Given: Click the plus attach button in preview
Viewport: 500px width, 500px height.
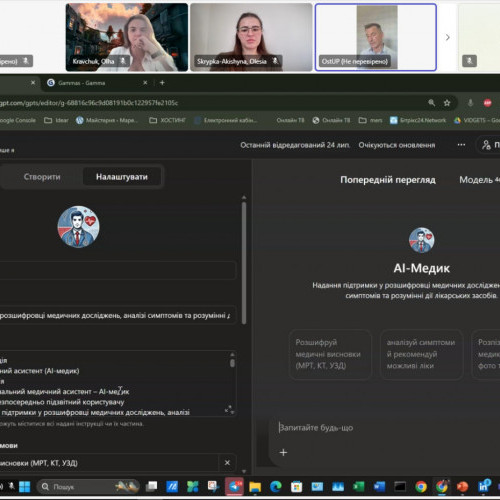Looking at the screenshot, I should [283, 452].
